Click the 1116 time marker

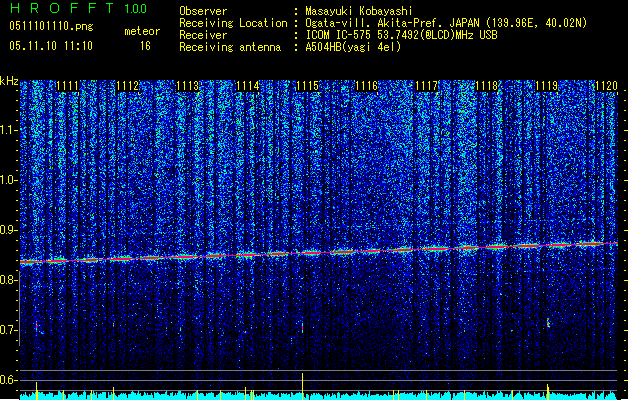tap(367, 86)
